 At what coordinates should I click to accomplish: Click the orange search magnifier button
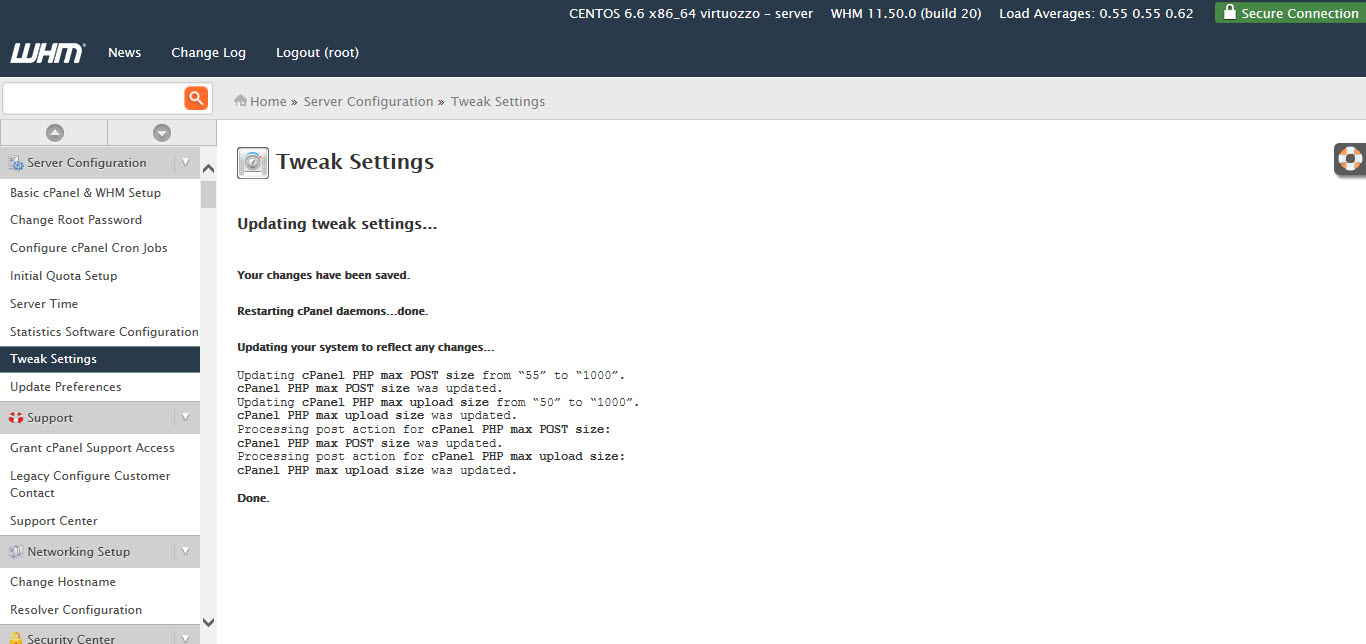click(x=196, y=97)
